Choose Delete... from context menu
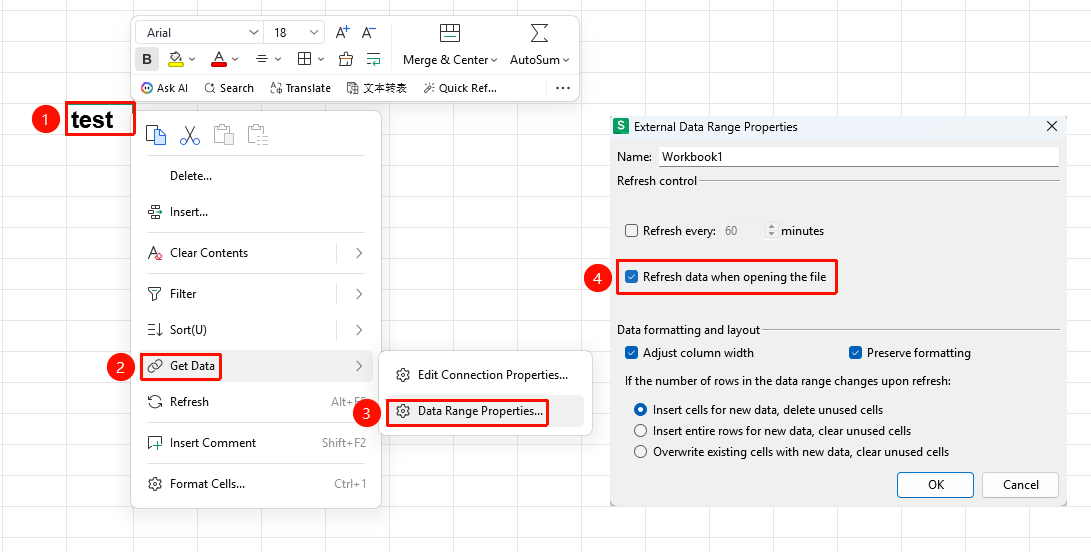This screenshot has height=552, width=1091. (x=256, y=176)
